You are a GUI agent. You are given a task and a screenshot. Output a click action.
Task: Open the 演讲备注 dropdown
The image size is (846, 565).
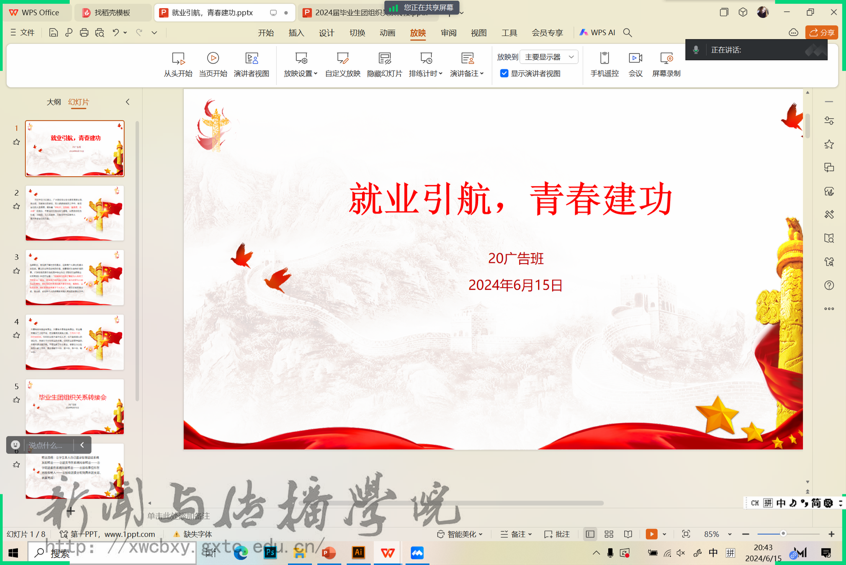tap(466, 73)
